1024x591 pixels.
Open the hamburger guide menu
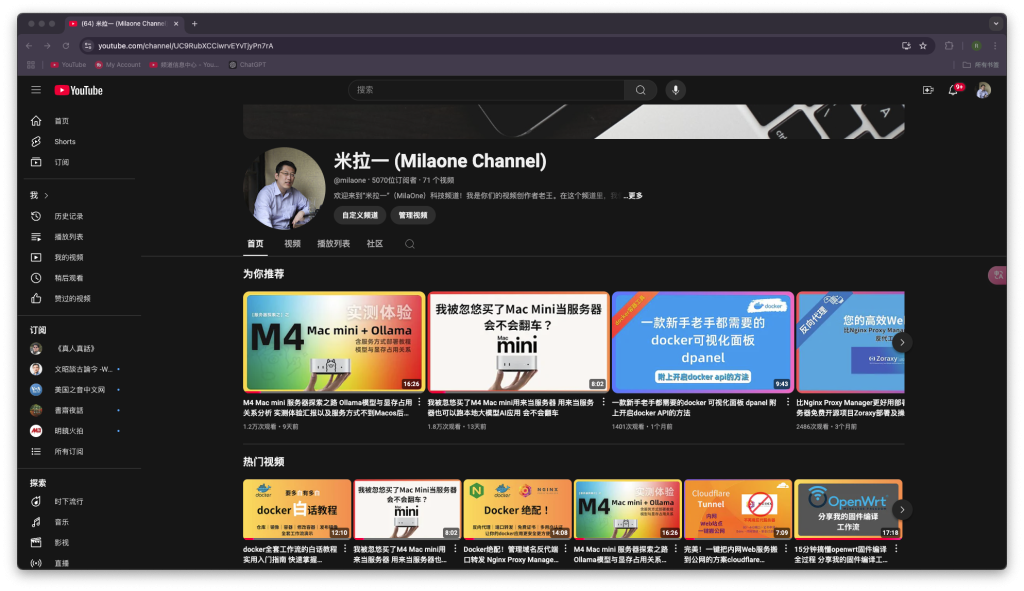point(36,90)
